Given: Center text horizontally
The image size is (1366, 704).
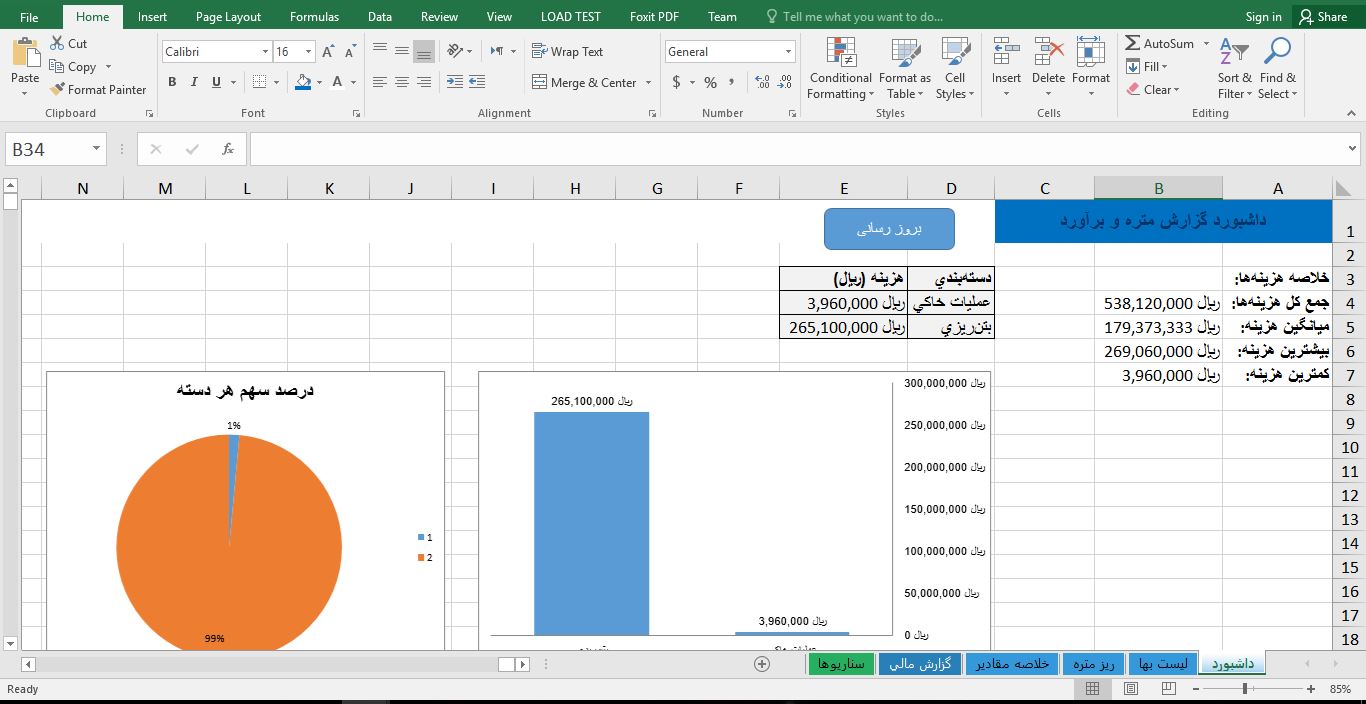Looking at the screenshot, I should tap(402, 82).
